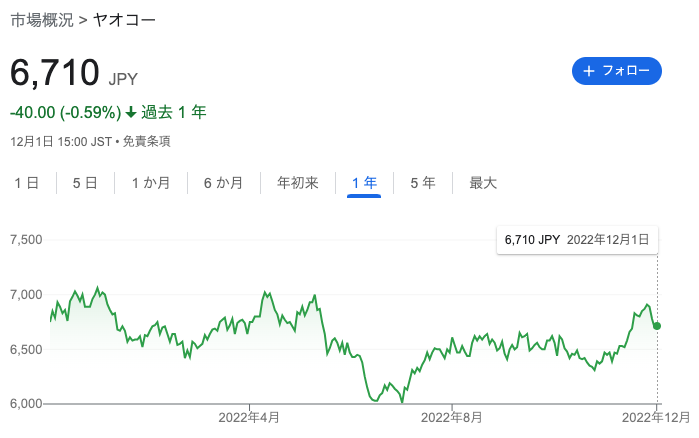Click the 6,500 y-axis value

pyautogui.click(x=26, y=349)
